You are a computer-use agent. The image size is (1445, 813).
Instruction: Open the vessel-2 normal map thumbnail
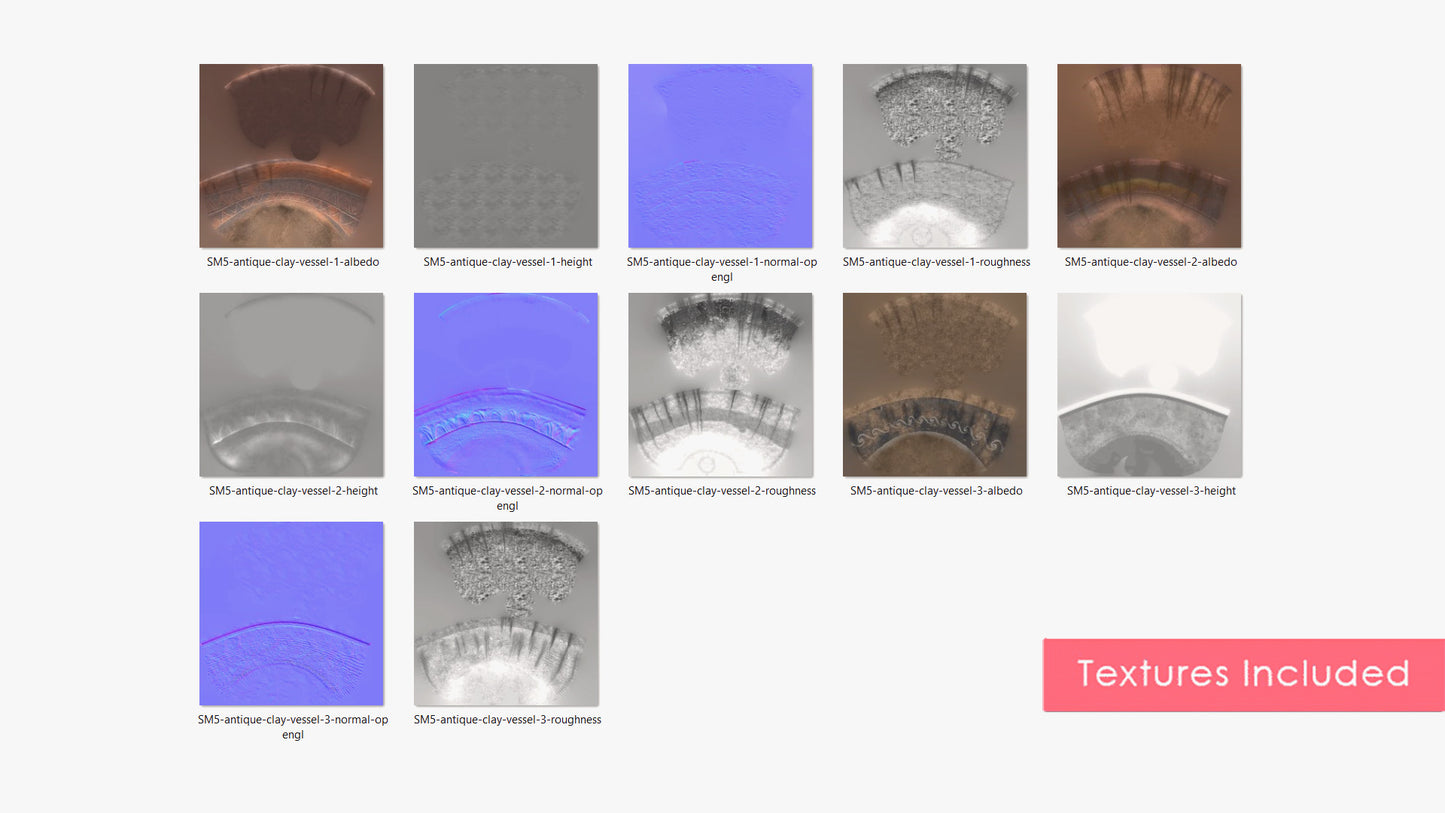pyautogui.click(x=506, y=384)
